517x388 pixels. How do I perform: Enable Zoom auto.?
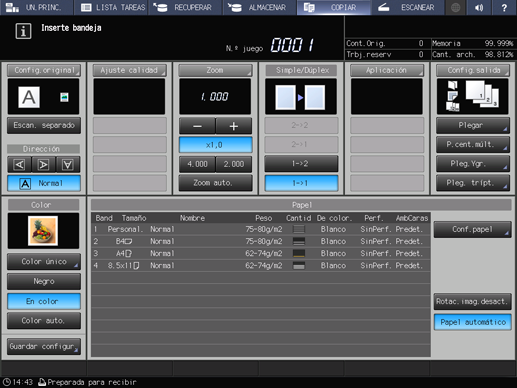click(x=215, y=183)
